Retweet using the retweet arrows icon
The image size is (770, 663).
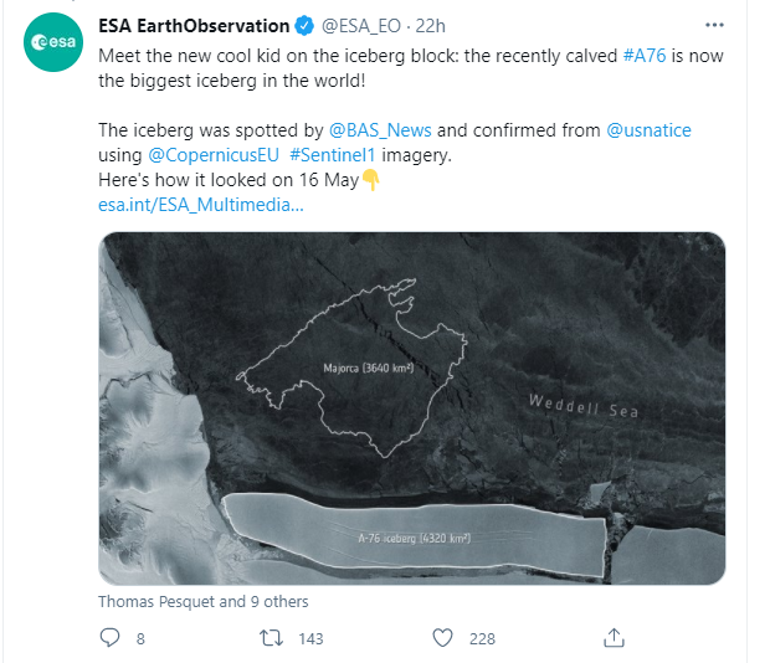271,638
